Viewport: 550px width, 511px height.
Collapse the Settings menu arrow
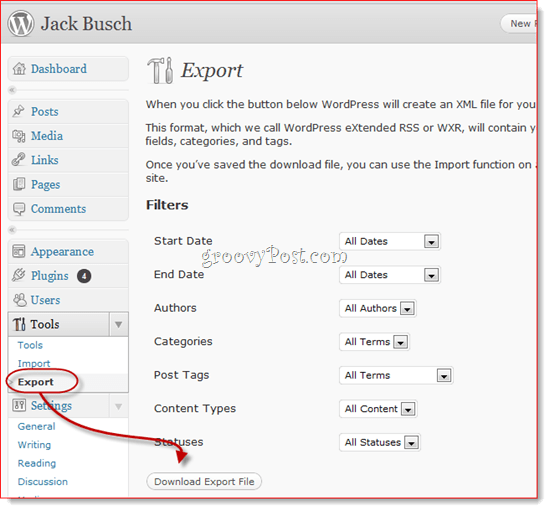119,406
